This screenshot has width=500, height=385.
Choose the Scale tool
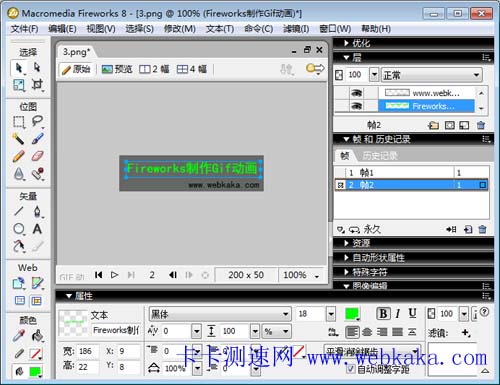pyautogui.click(x=19, y=85)
